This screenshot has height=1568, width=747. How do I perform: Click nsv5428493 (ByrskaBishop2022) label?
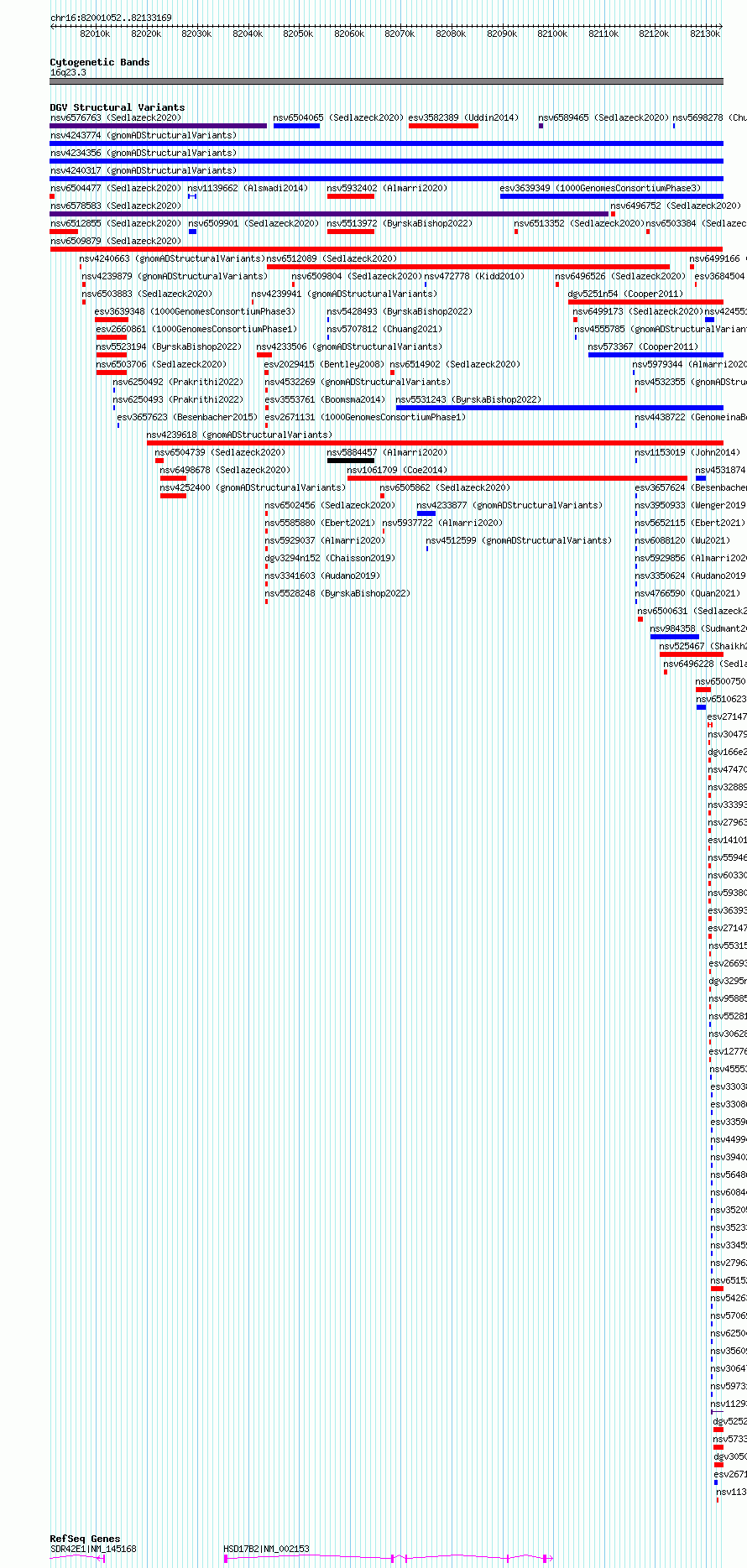pos(400,311)
